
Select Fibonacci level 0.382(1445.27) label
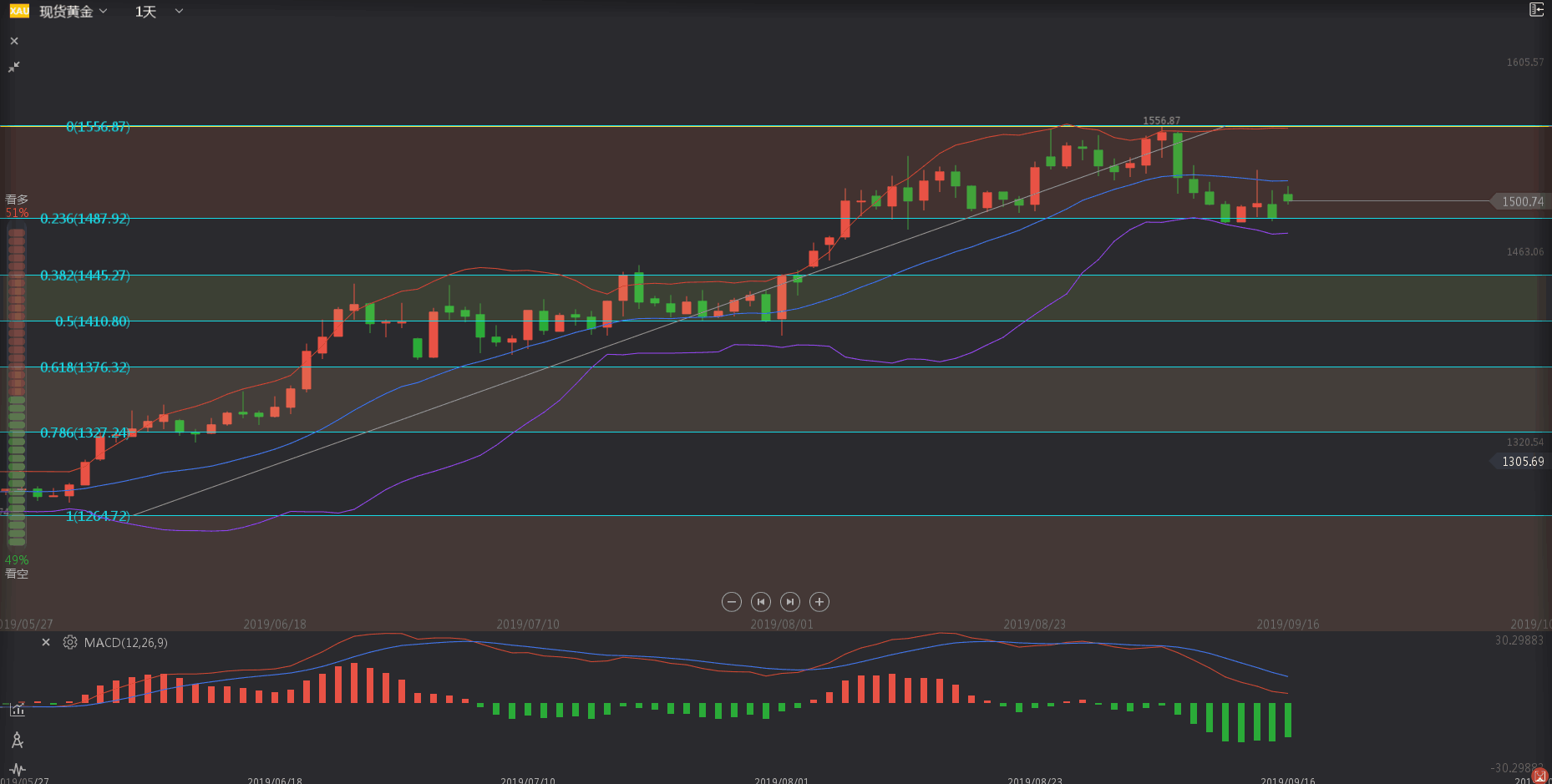click(x=85, y=276)
